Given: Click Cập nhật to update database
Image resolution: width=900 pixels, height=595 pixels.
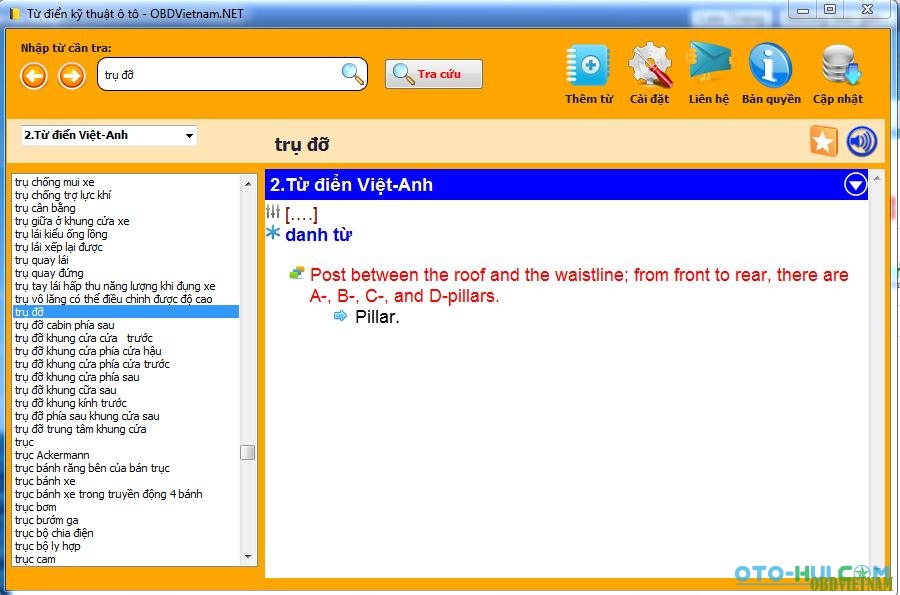Looking at the screenshot, I should [x=838, y=73].
